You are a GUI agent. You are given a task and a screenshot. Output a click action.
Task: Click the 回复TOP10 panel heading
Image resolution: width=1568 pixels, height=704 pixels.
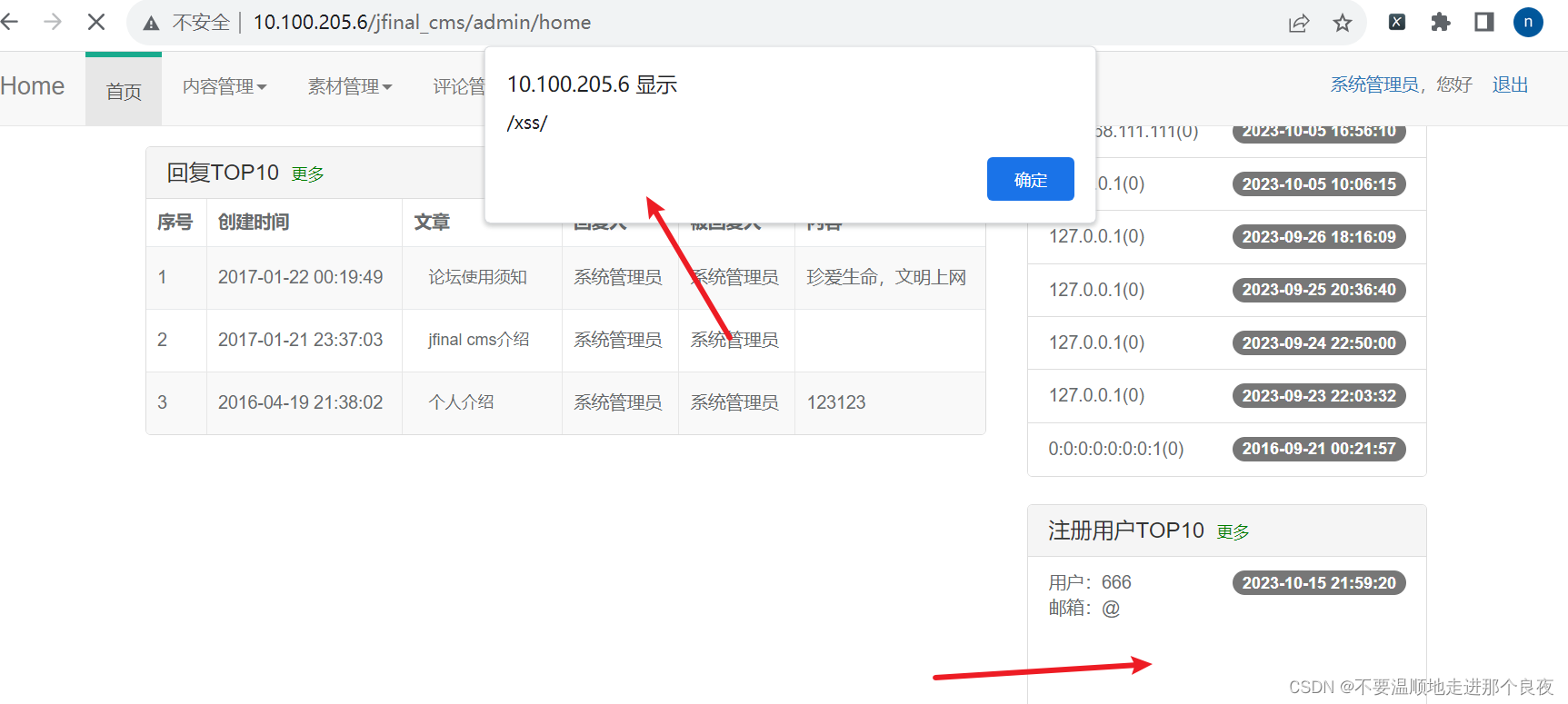point(223,173)
